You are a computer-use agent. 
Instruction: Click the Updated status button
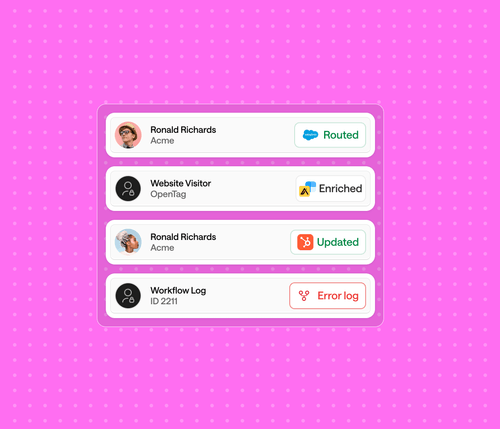[328, 242]
